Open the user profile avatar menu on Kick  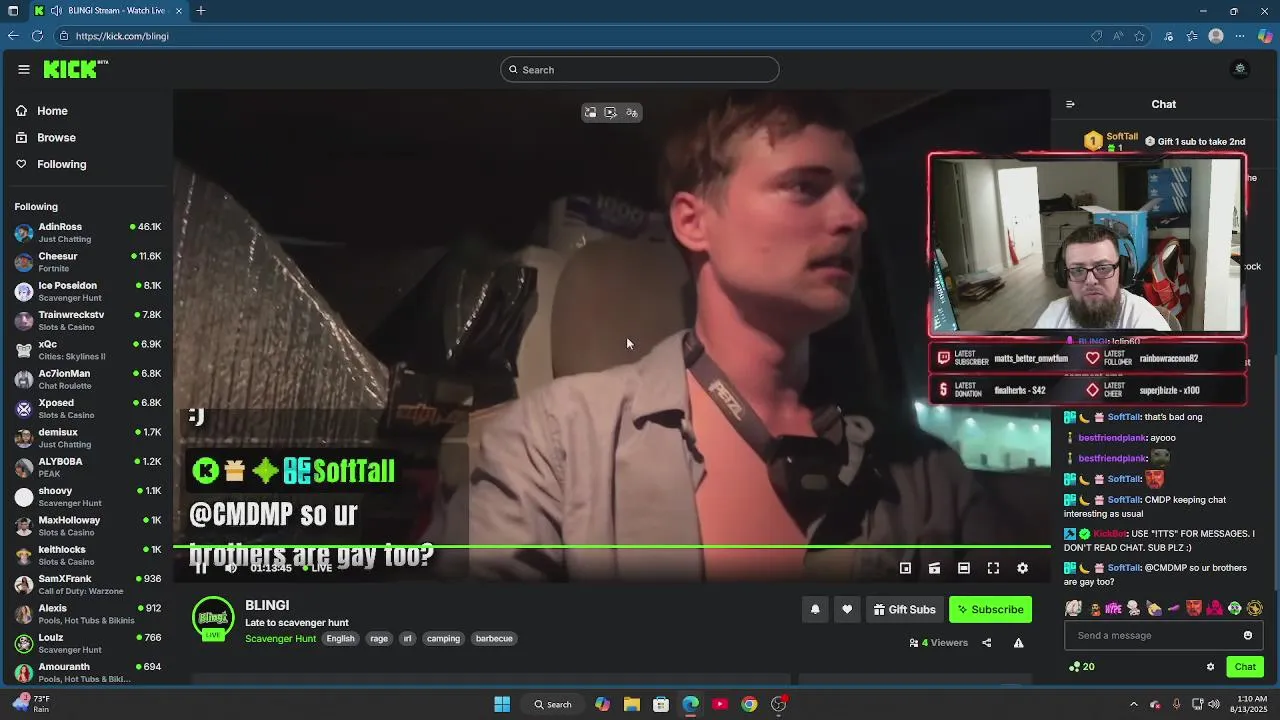coord(1240,69)
